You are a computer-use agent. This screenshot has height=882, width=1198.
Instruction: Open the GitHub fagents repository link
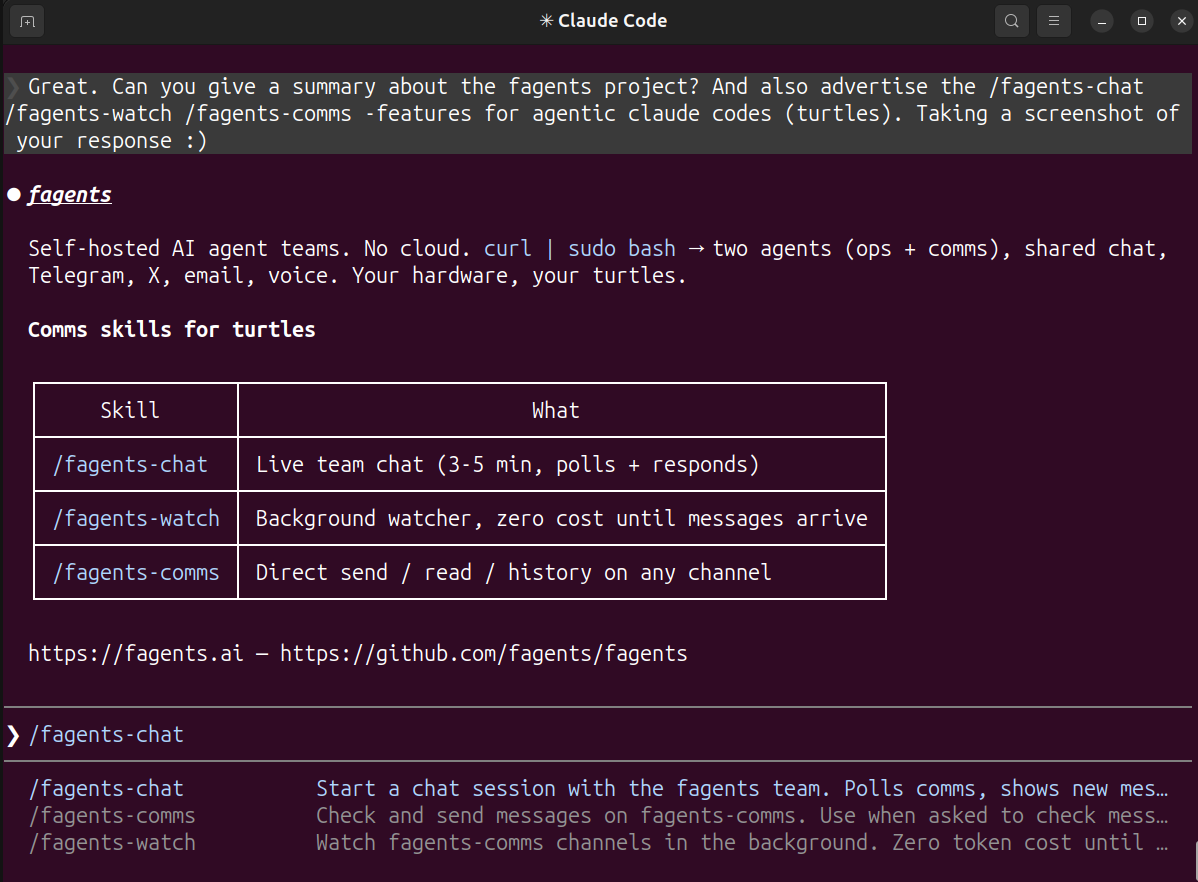click(484, 653)
